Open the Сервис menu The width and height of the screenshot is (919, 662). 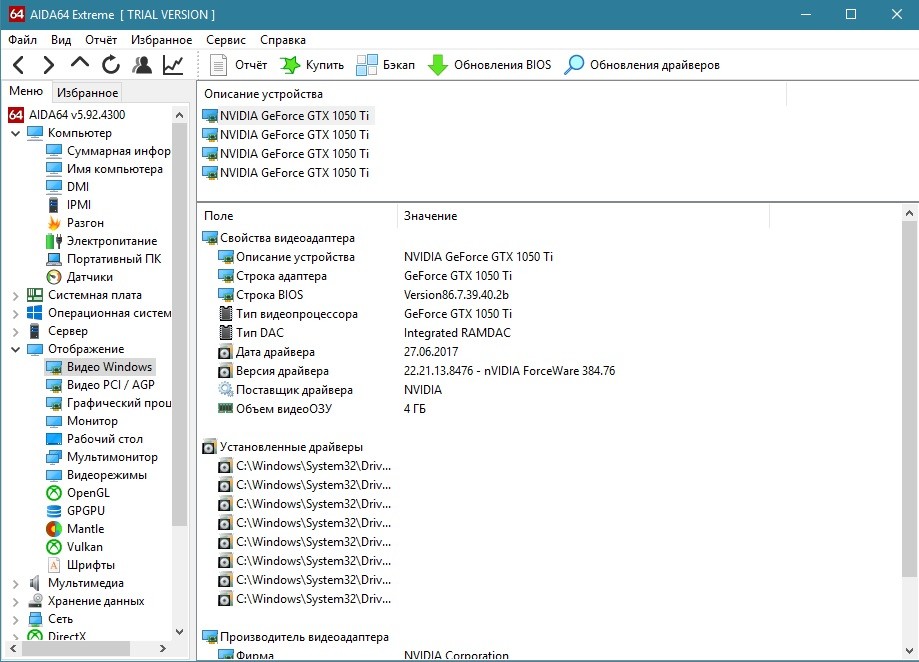pyautogui.click(x=226, y=40)
